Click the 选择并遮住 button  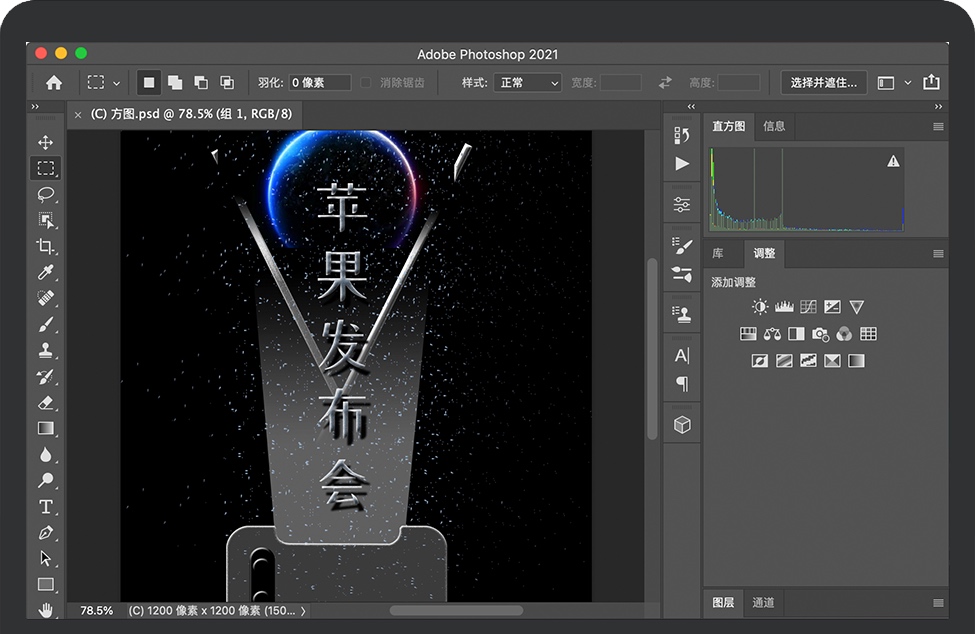click(823, 83)
